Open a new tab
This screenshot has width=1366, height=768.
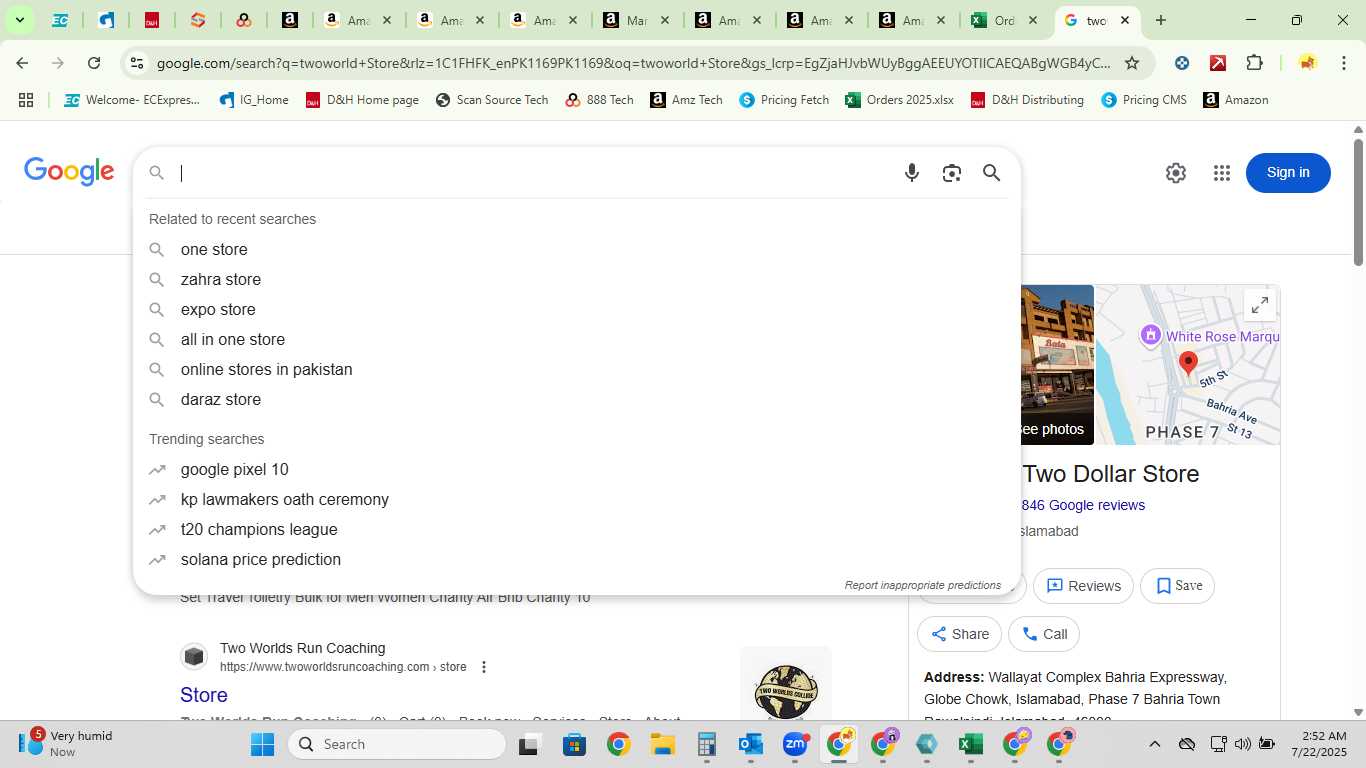(x=1160, y=20)
